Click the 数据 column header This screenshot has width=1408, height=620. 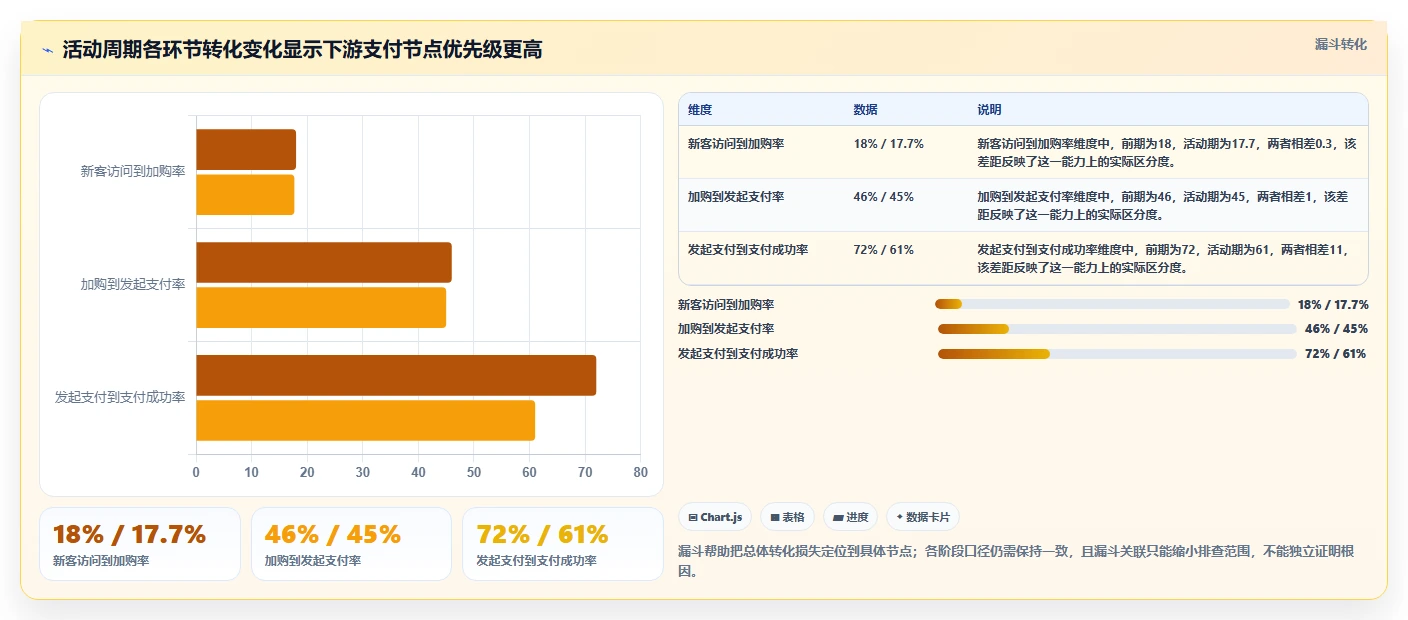coord(865,109)
